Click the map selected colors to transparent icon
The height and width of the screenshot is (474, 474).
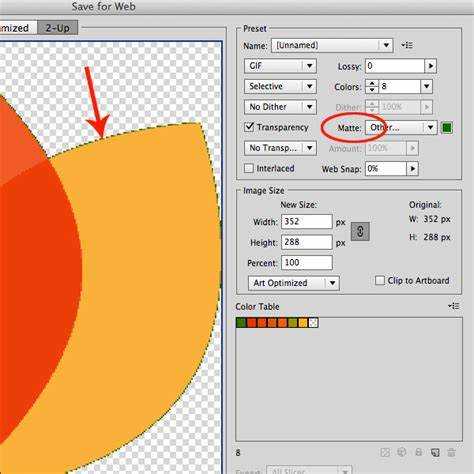[x=385, y=452]
